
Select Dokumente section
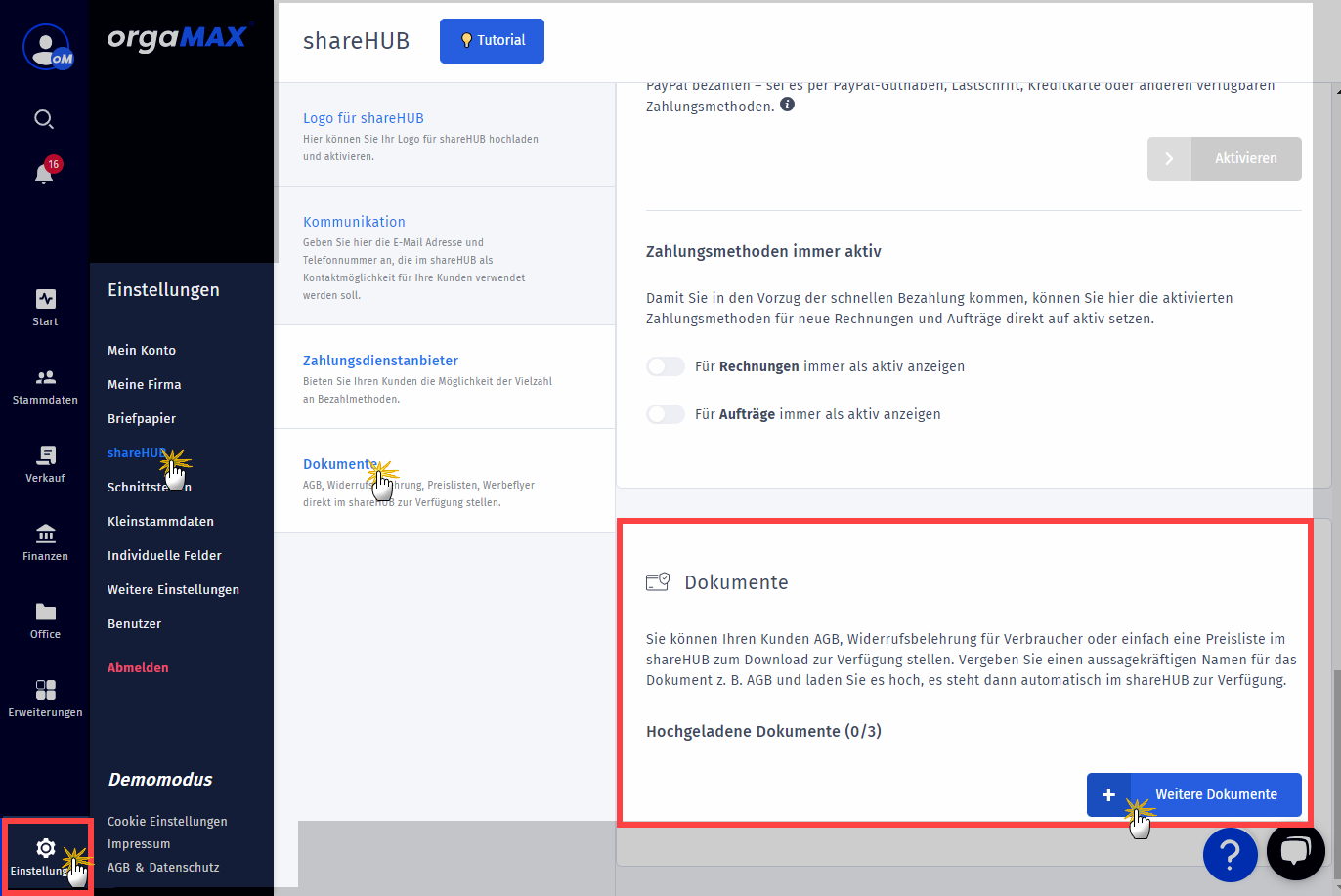point(445,481)
